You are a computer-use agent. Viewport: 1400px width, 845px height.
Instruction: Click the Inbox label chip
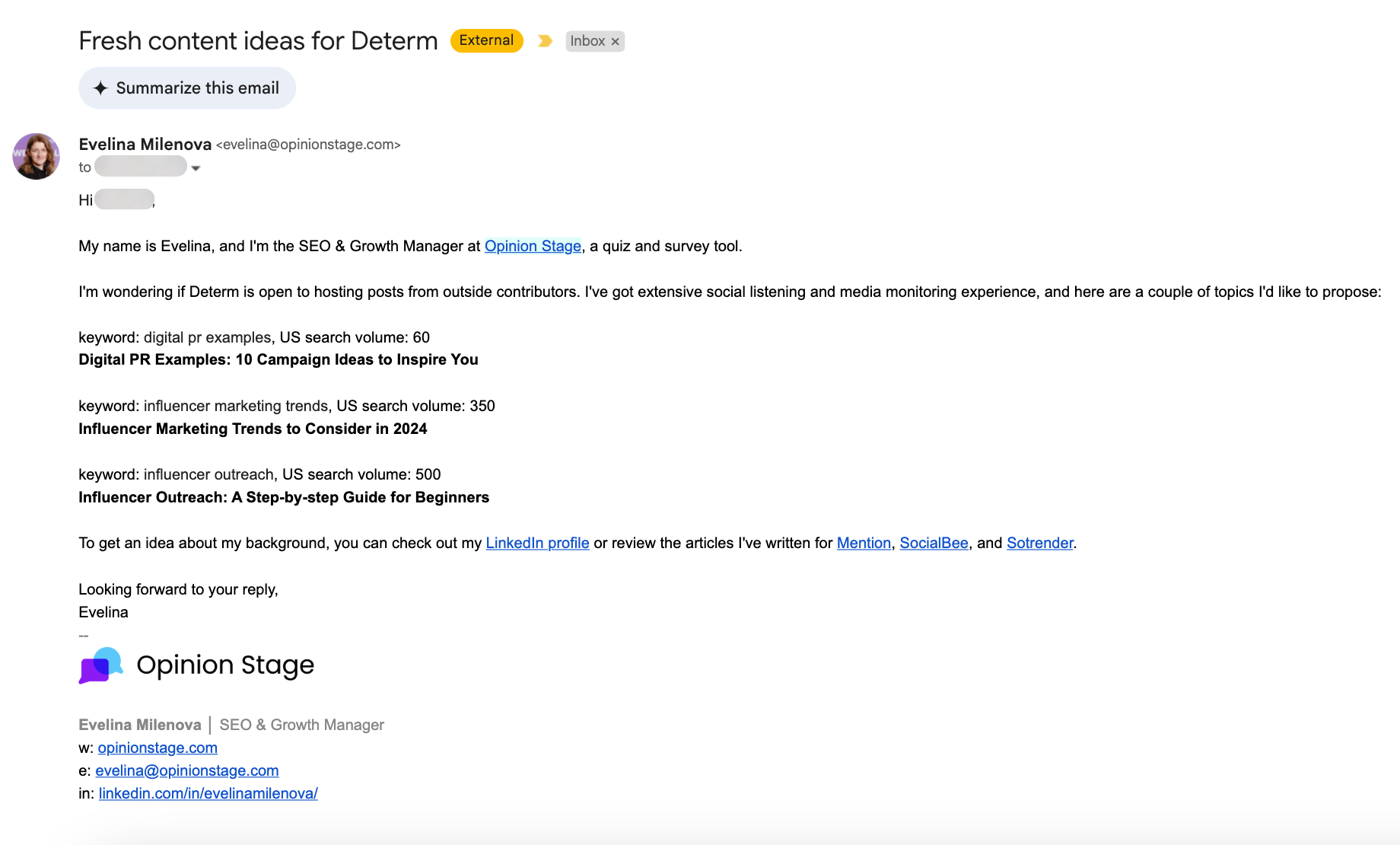pyautogui.click(x=587, y=40)
